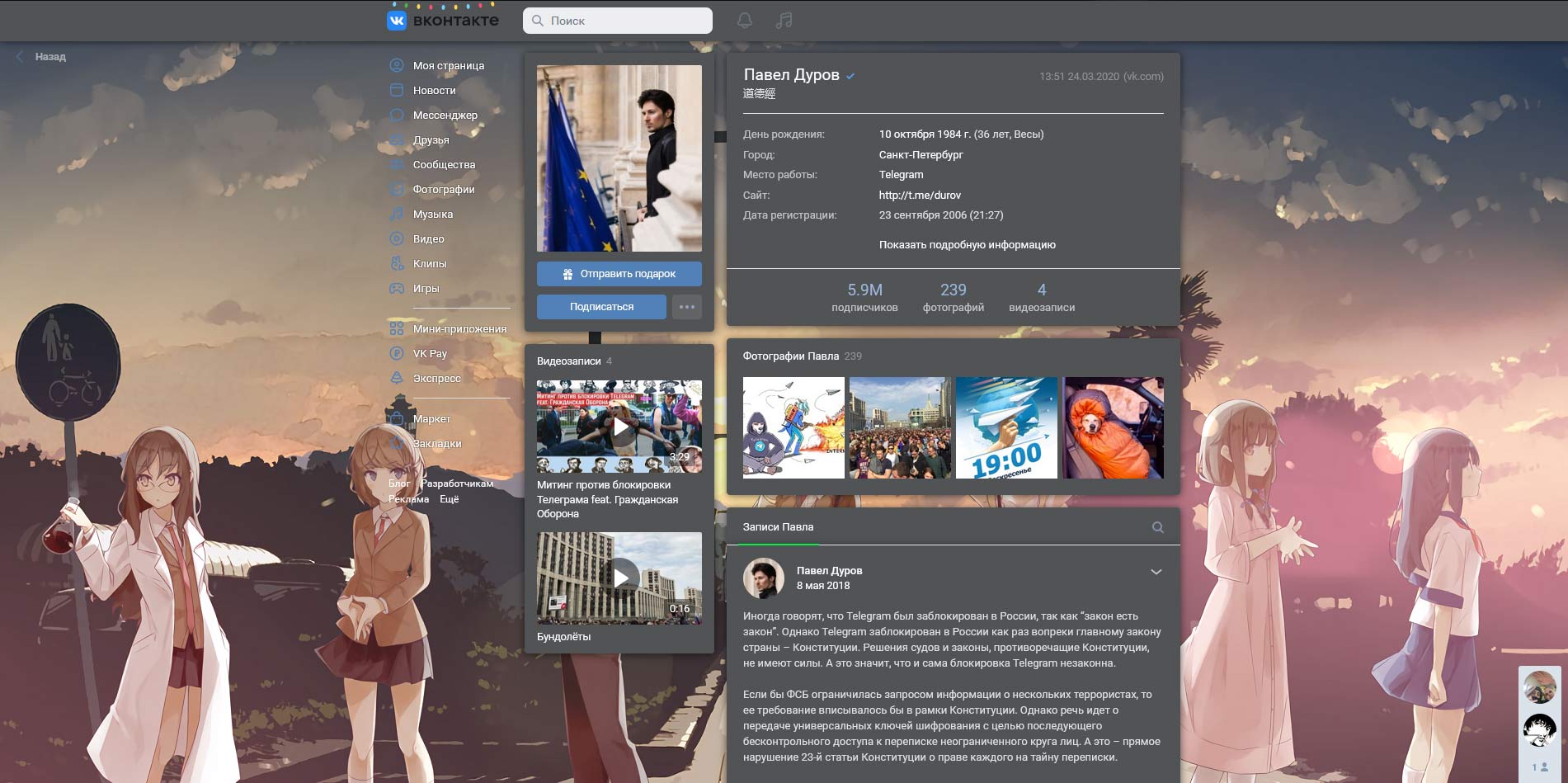
Task: Open Моя страница in sidebar
Action: [x=449, y=65]
